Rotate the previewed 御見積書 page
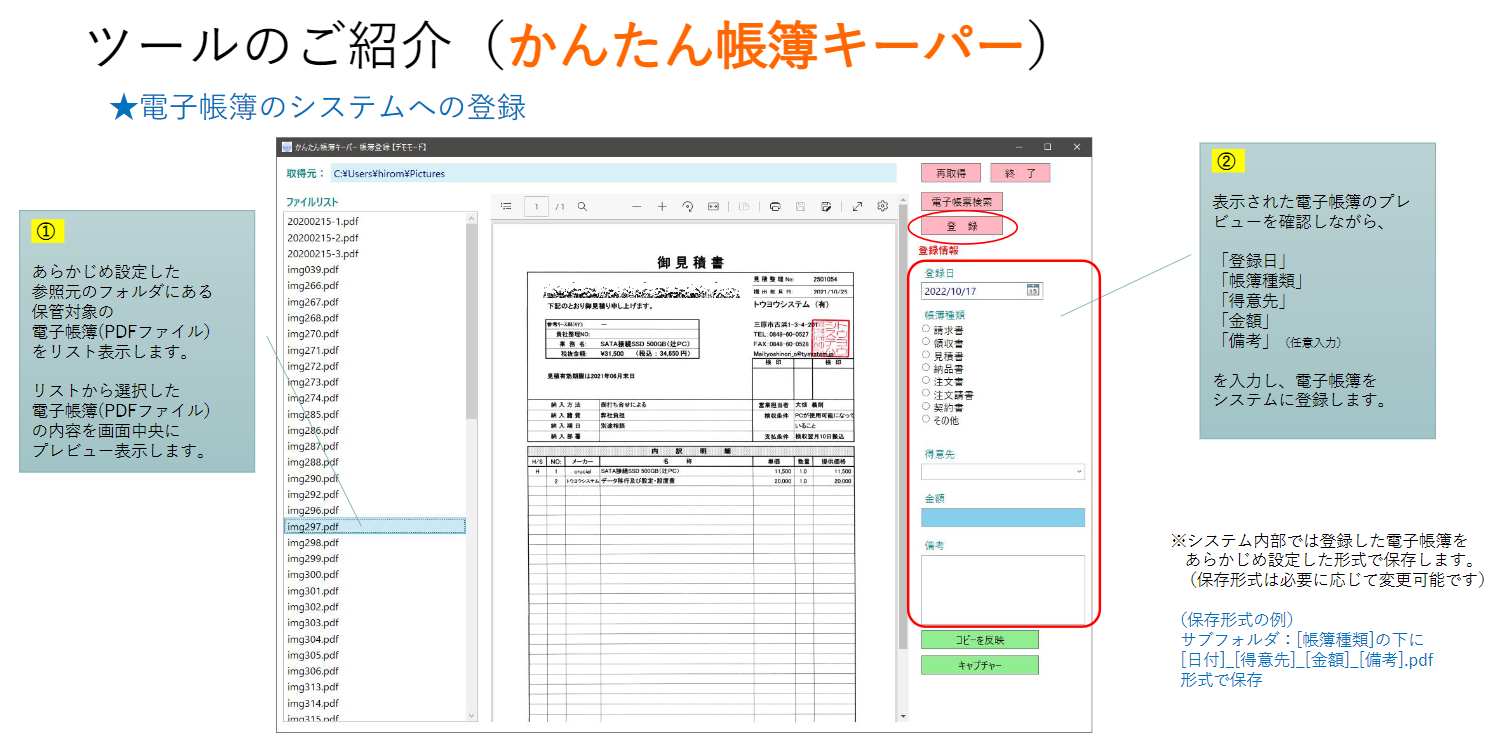The width and height of the screenshot is (1497, 743). pyautogui.click(x=688, y=206)
